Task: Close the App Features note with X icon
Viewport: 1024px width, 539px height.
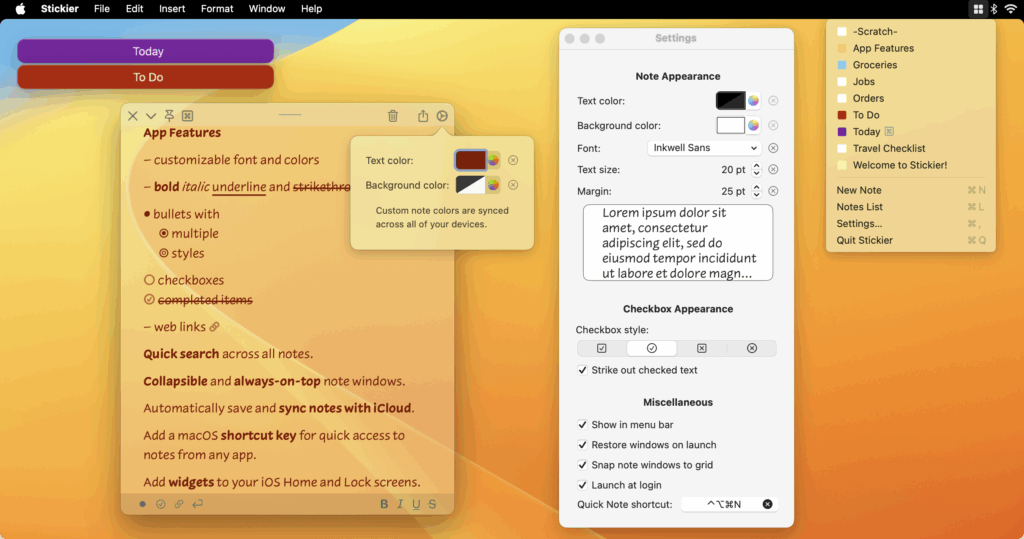Action: pyautogui.click(x=133, y=116)
